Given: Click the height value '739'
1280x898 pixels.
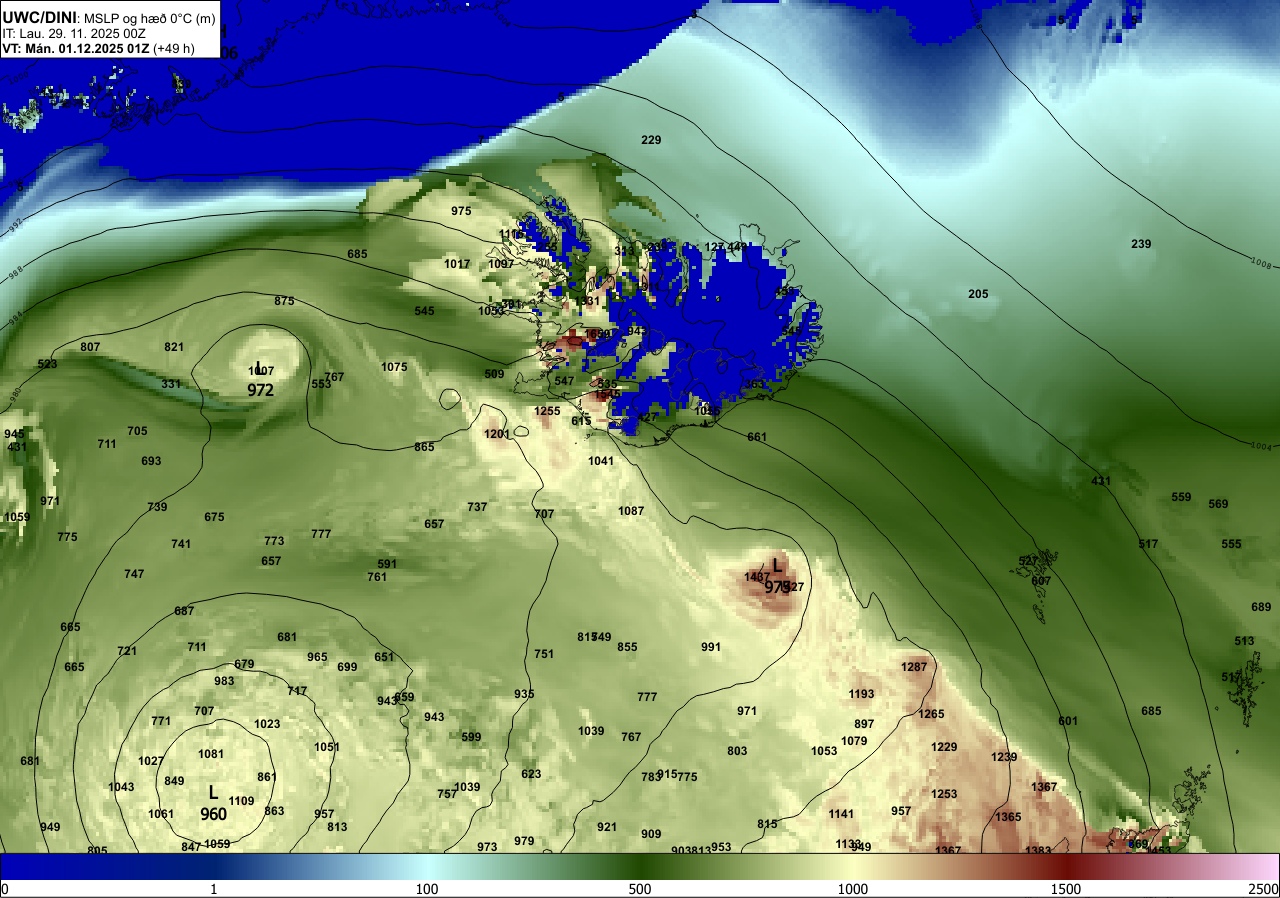Looking at the screenshot, I should pos(157,507).
